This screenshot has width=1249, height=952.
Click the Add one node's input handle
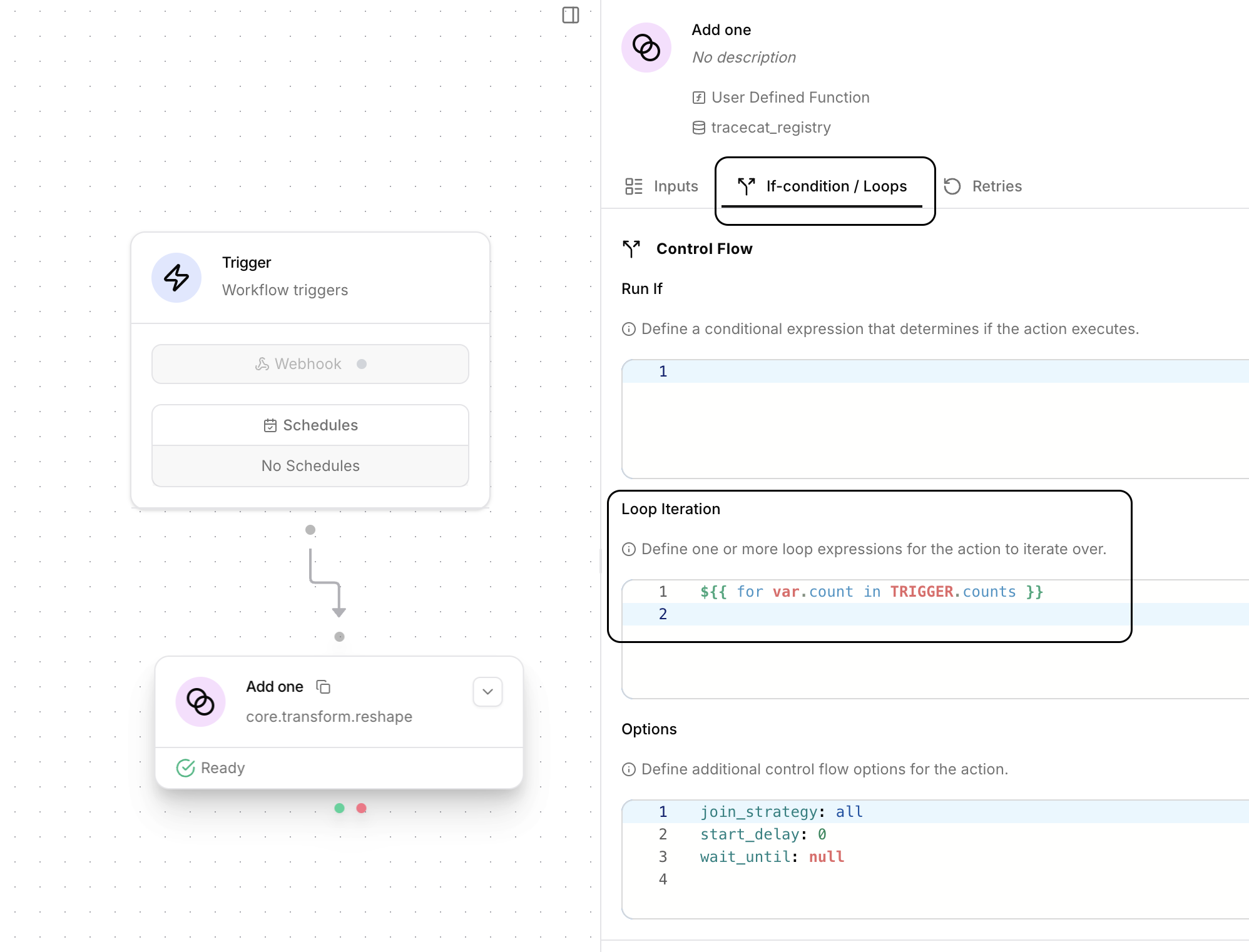pyautogui.click(x=339, y=637)
